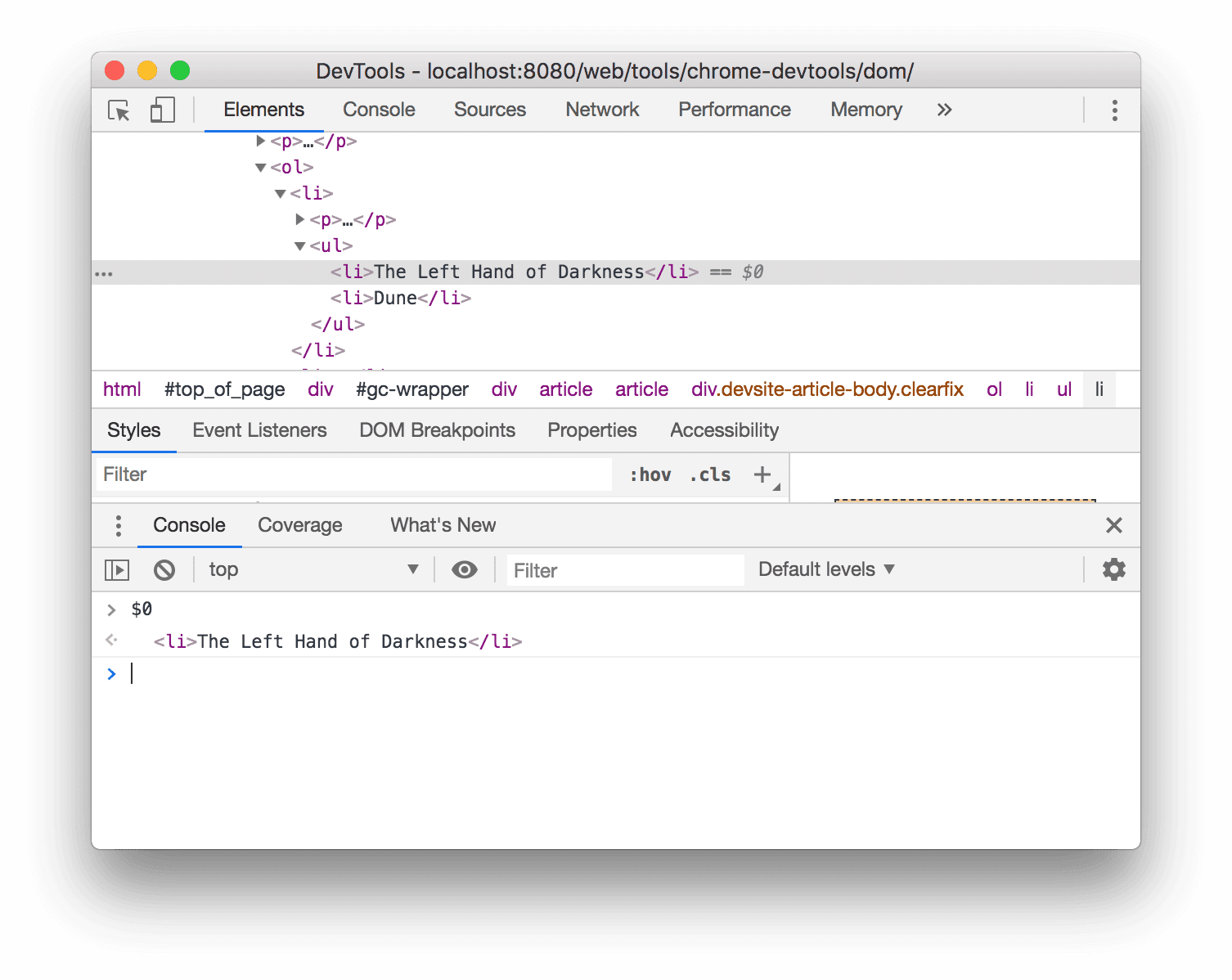This screenshot has width=1232, height=980.
Task: Open the top context dropdown
Action: tap(313, 569)
